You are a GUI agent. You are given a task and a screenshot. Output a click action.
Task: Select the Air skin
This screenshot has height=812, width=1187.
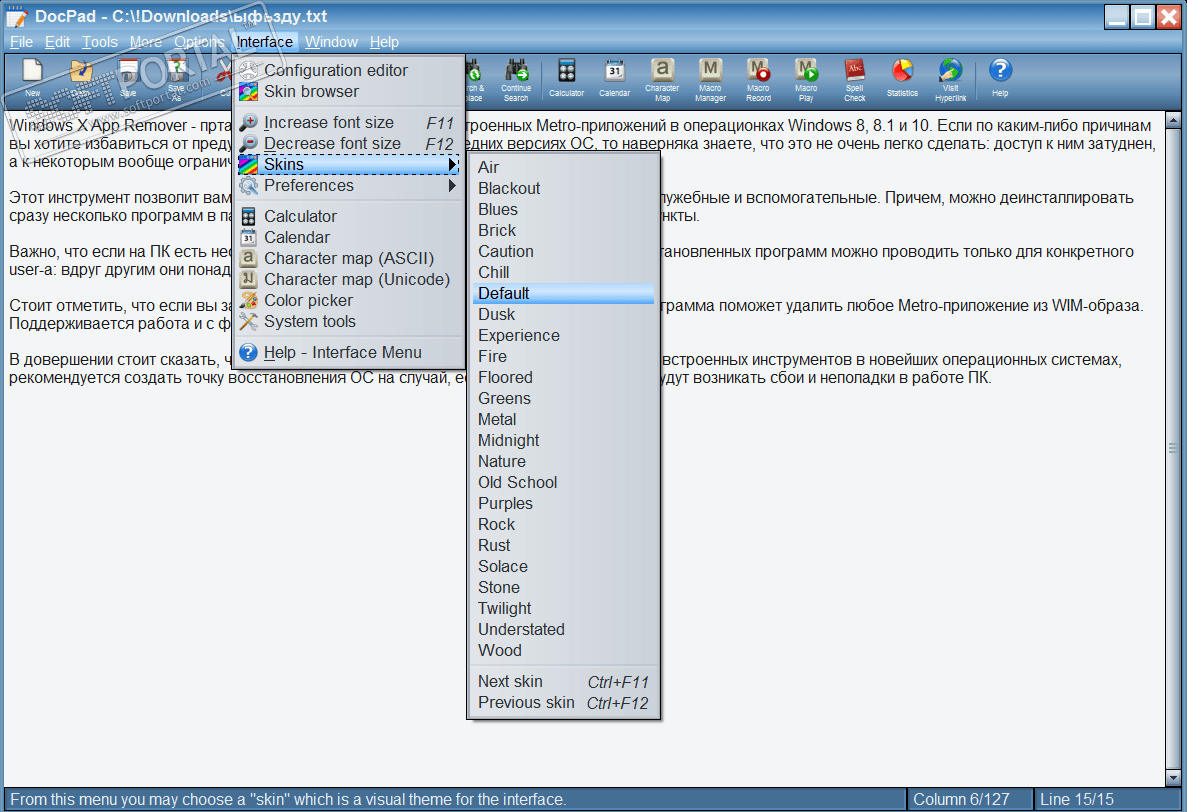pos(563,167)
